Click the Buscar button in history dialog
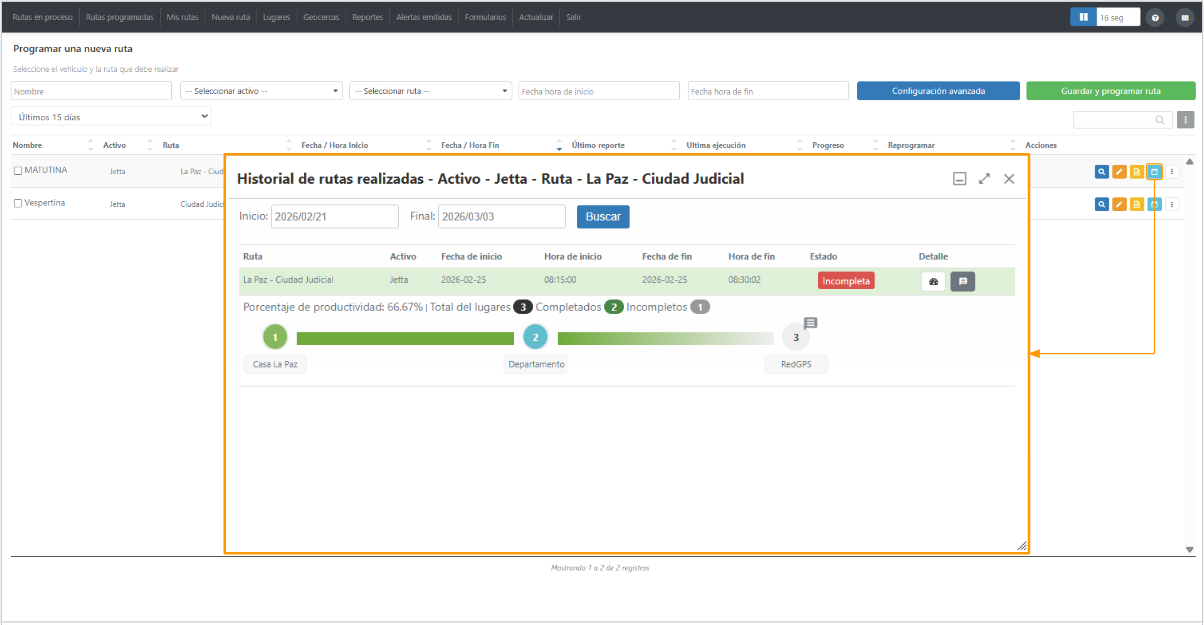 tap(603, 216)
